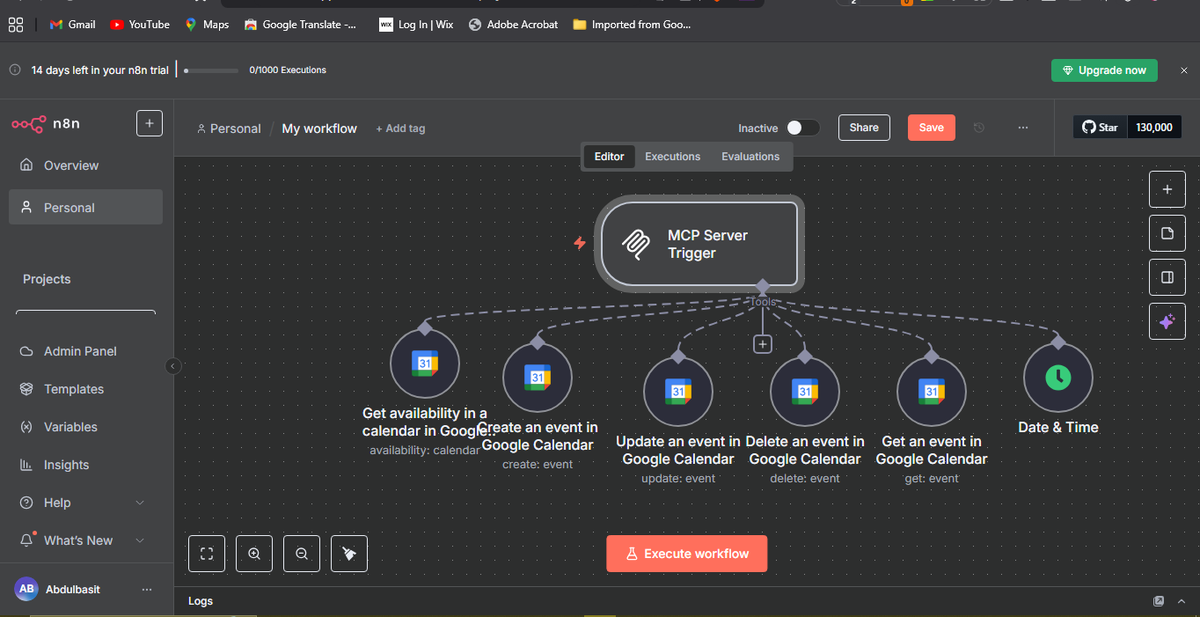Select the Create an event node
The width and height of the screenshot is (1200, 617).
point(537,377)
